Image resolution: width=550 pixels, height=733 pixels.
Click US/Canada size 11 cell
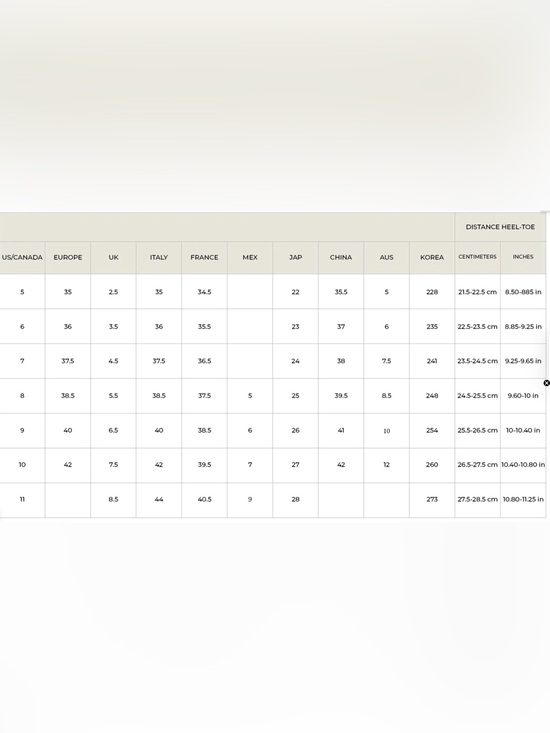(22, 499)
